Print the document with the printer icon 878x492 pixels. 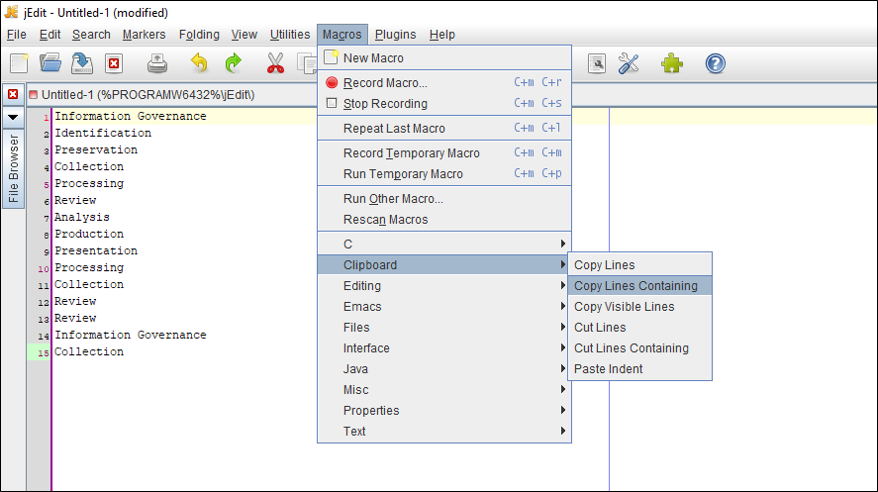click(157, 63)
